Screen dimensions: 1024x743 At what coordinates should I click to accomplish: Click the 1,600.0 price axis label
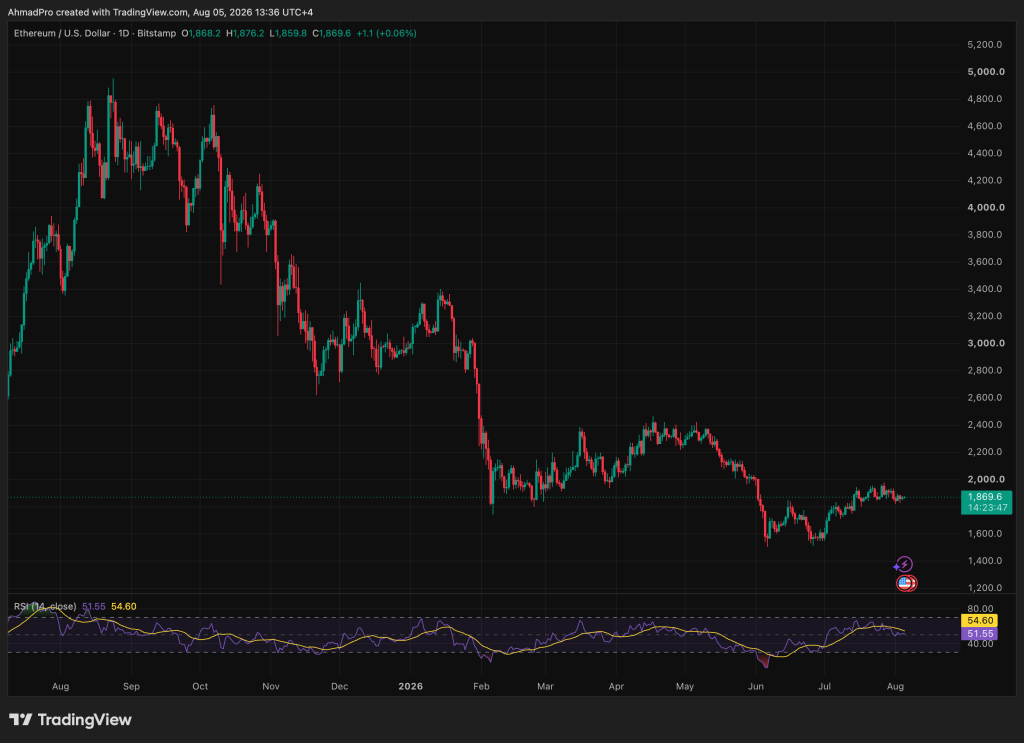point(985,533)
